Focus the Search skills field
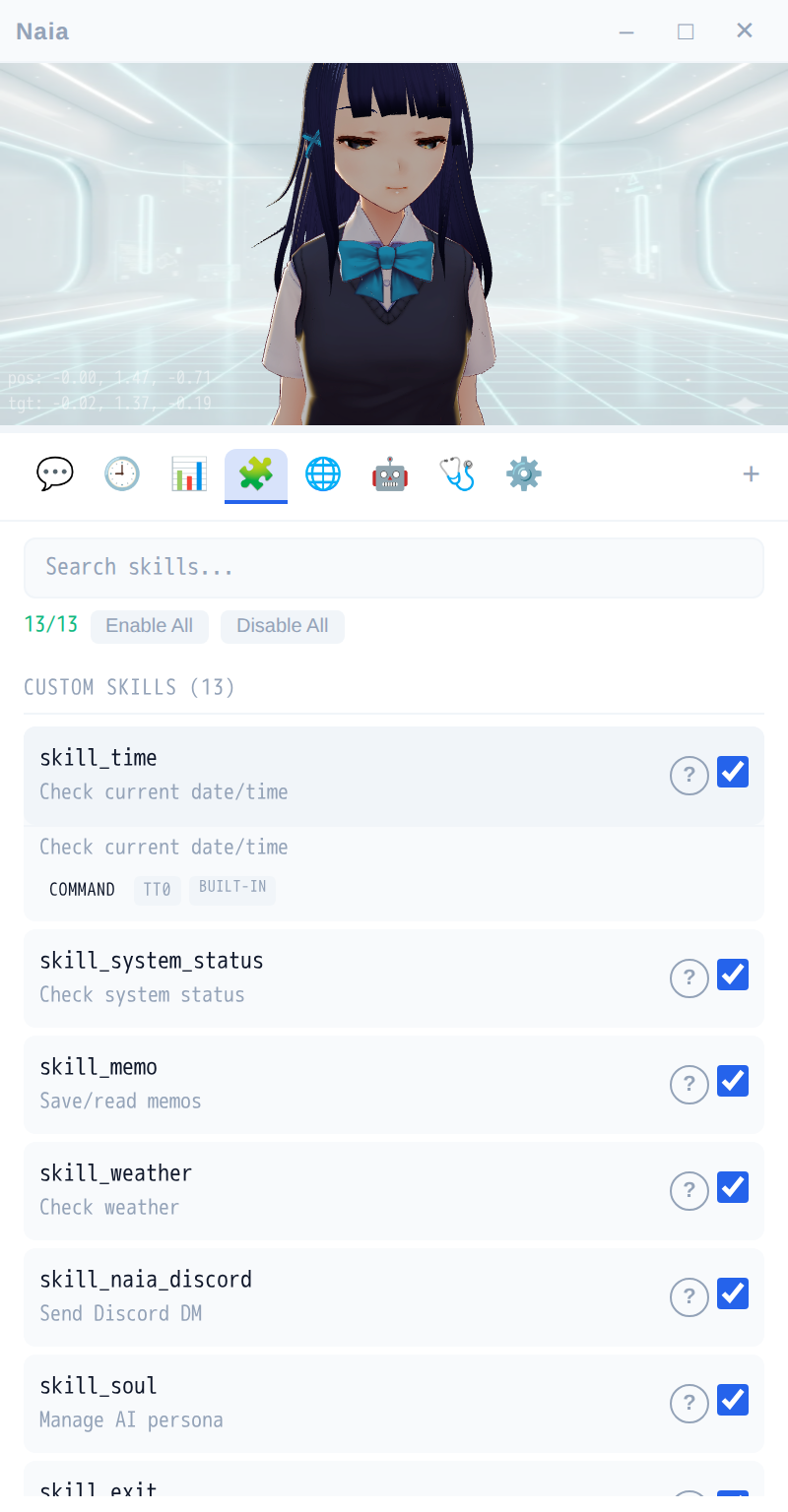Viewport: 788px width, 1512px height. pyautogui.click(x=394, y=567)
